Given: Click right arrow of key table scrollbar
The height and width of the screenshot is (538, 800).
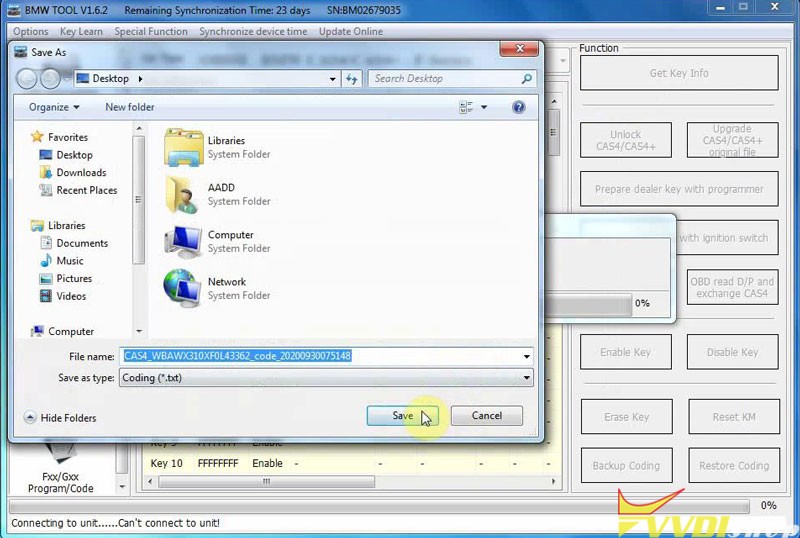Looking at the screenshot, I should click(553, 481).
